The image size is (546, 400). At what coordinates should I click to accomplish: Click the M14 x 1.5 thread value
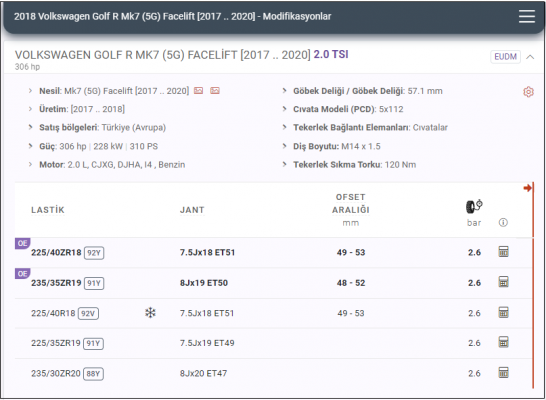361,146
